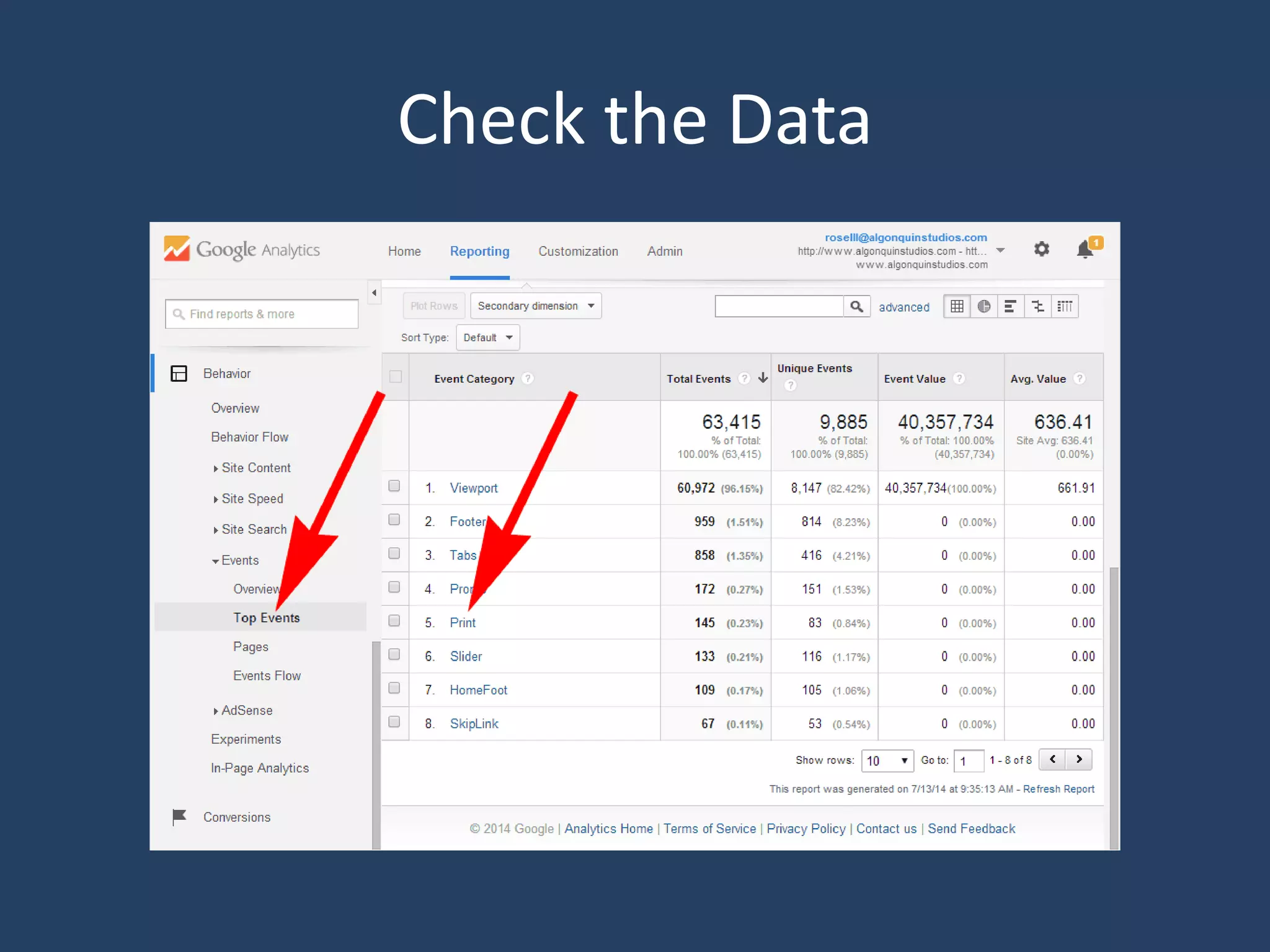
Task: Collapse the left sidebar arrow
Action: 374,293
